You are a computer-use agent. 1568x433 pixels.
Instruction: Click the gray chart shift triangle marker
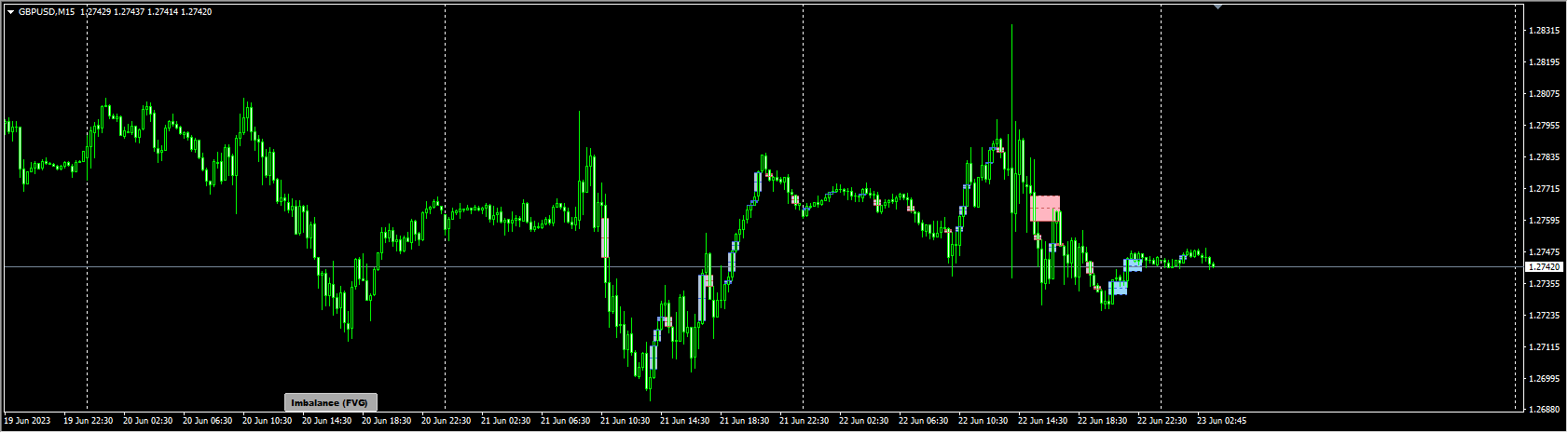coord(1217,7)
